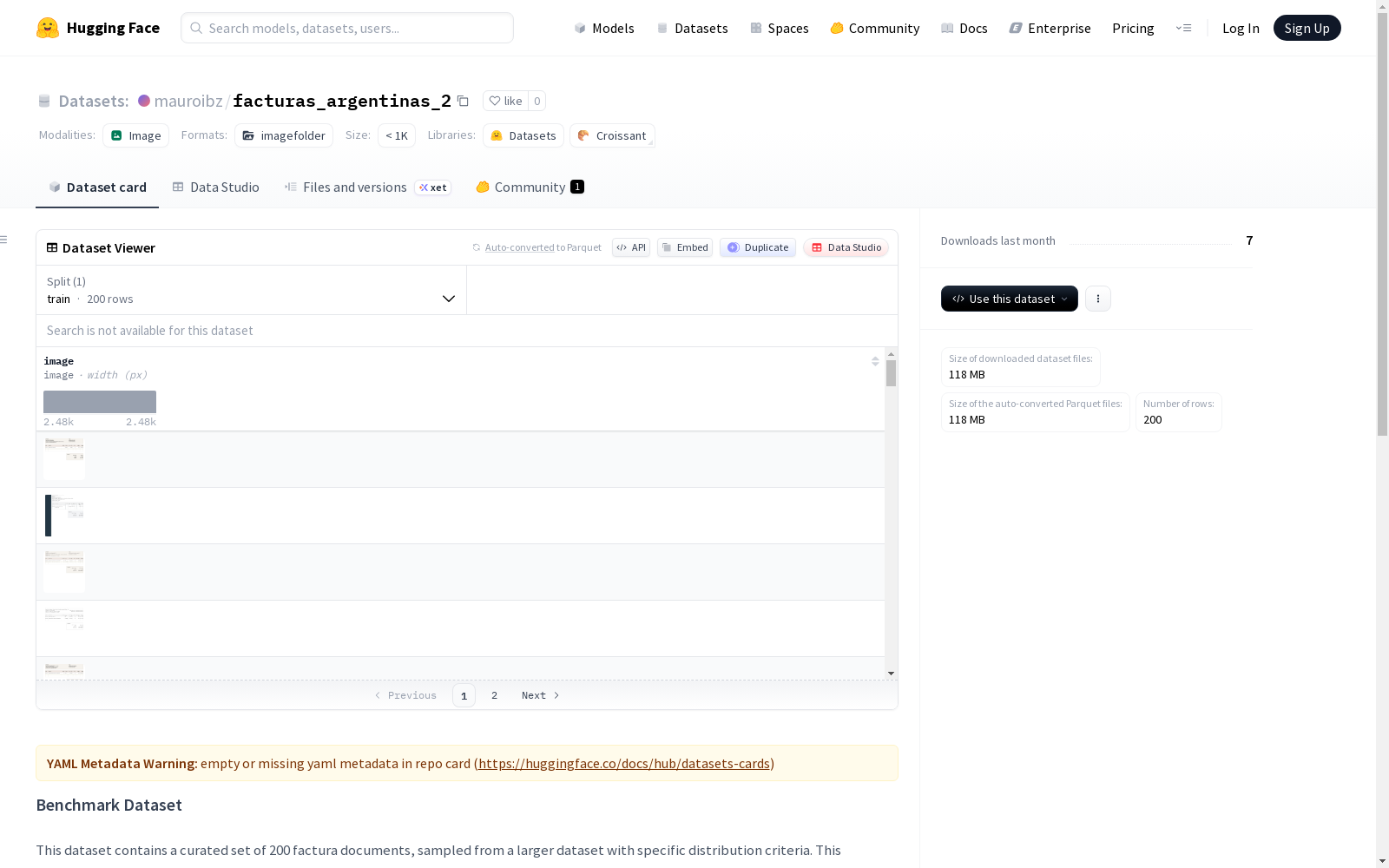Open the Community nav menu item
Viewport: 1389px width, 868px height.
[x=875, y=28]
